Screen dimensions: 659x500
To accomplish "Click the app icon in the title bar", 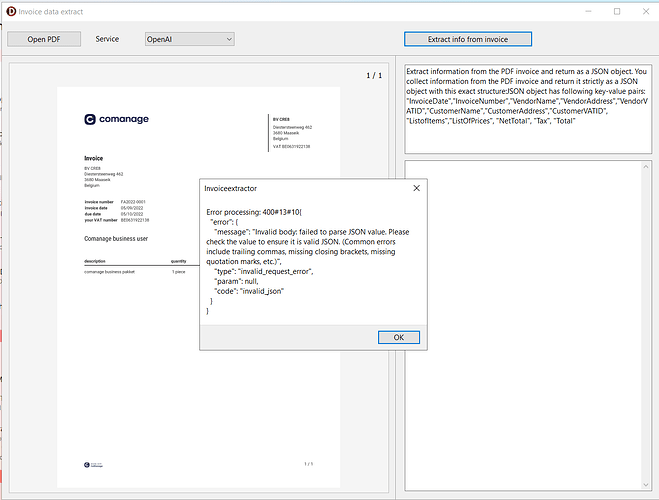I will click(x=11, y=12).
